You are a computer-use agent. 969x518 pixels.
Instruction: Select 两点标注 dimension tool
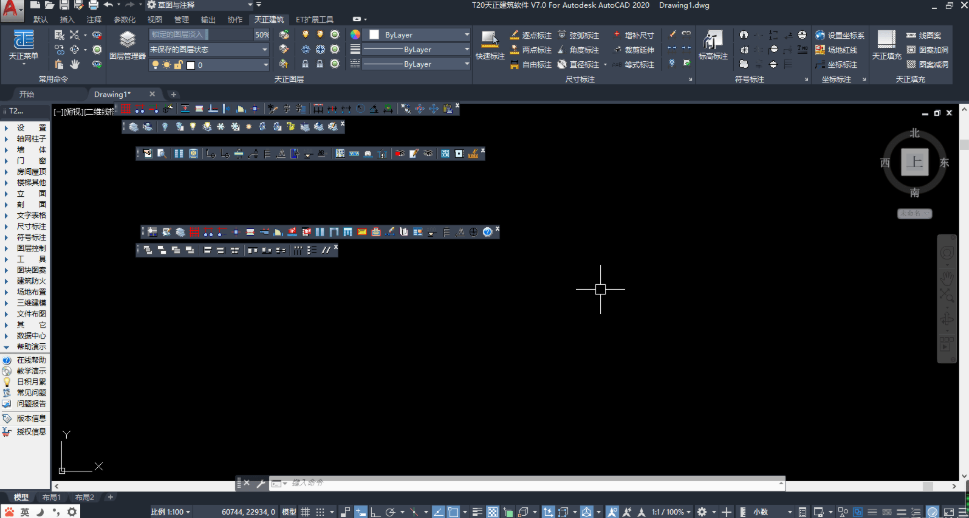[531, 49]
